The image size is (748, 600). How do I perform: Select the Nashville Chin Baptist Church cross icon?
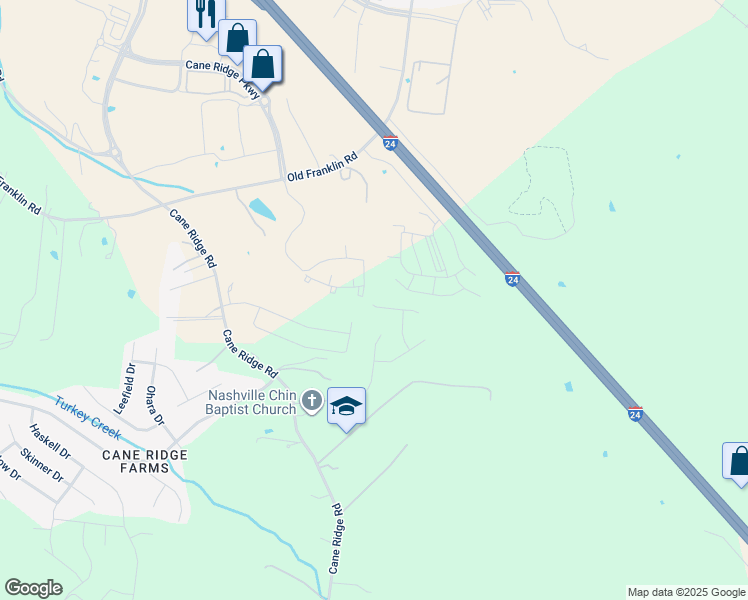point(312,401)
